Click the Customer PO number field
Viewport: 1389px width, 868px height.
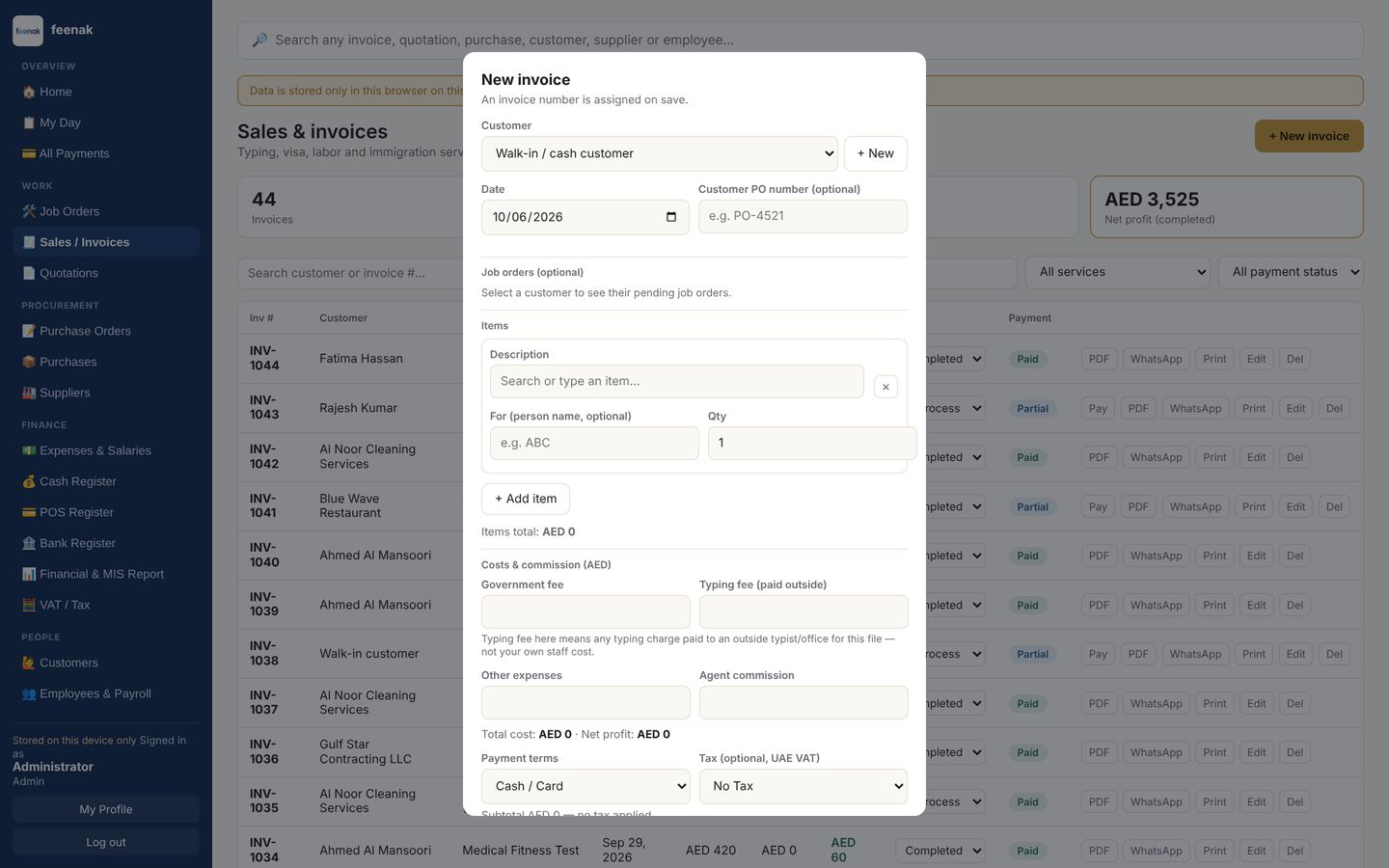tap(803, 216)
